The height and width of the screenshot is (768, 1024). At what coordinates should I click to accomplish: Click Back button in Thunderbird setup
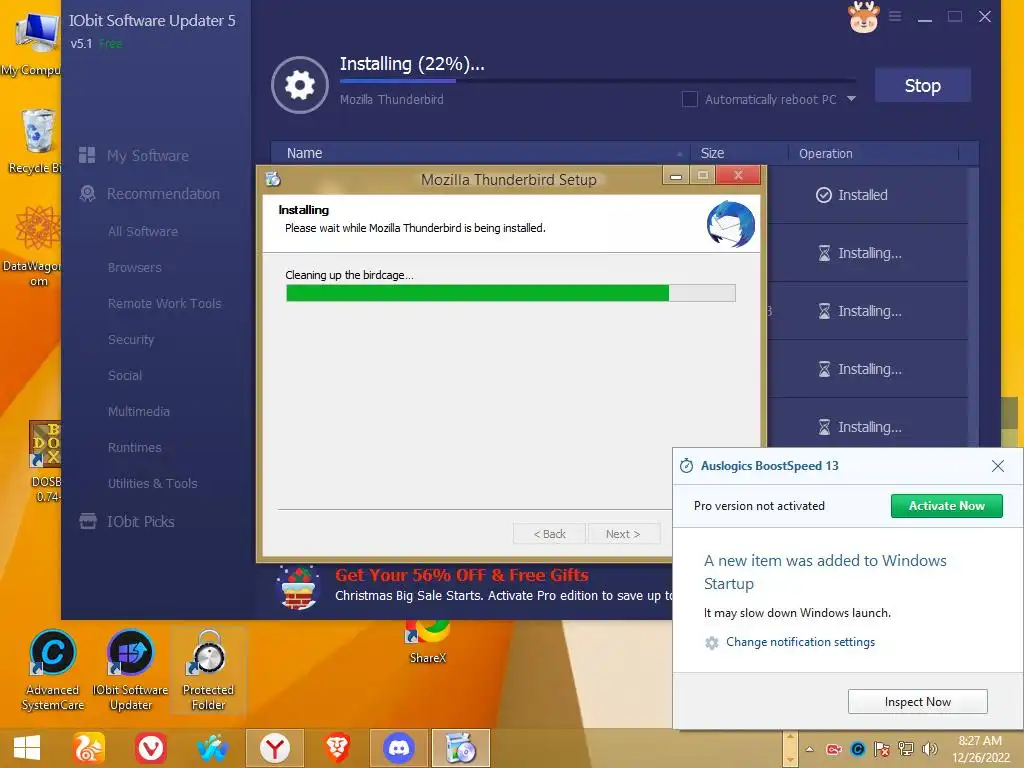coord(549,534)
